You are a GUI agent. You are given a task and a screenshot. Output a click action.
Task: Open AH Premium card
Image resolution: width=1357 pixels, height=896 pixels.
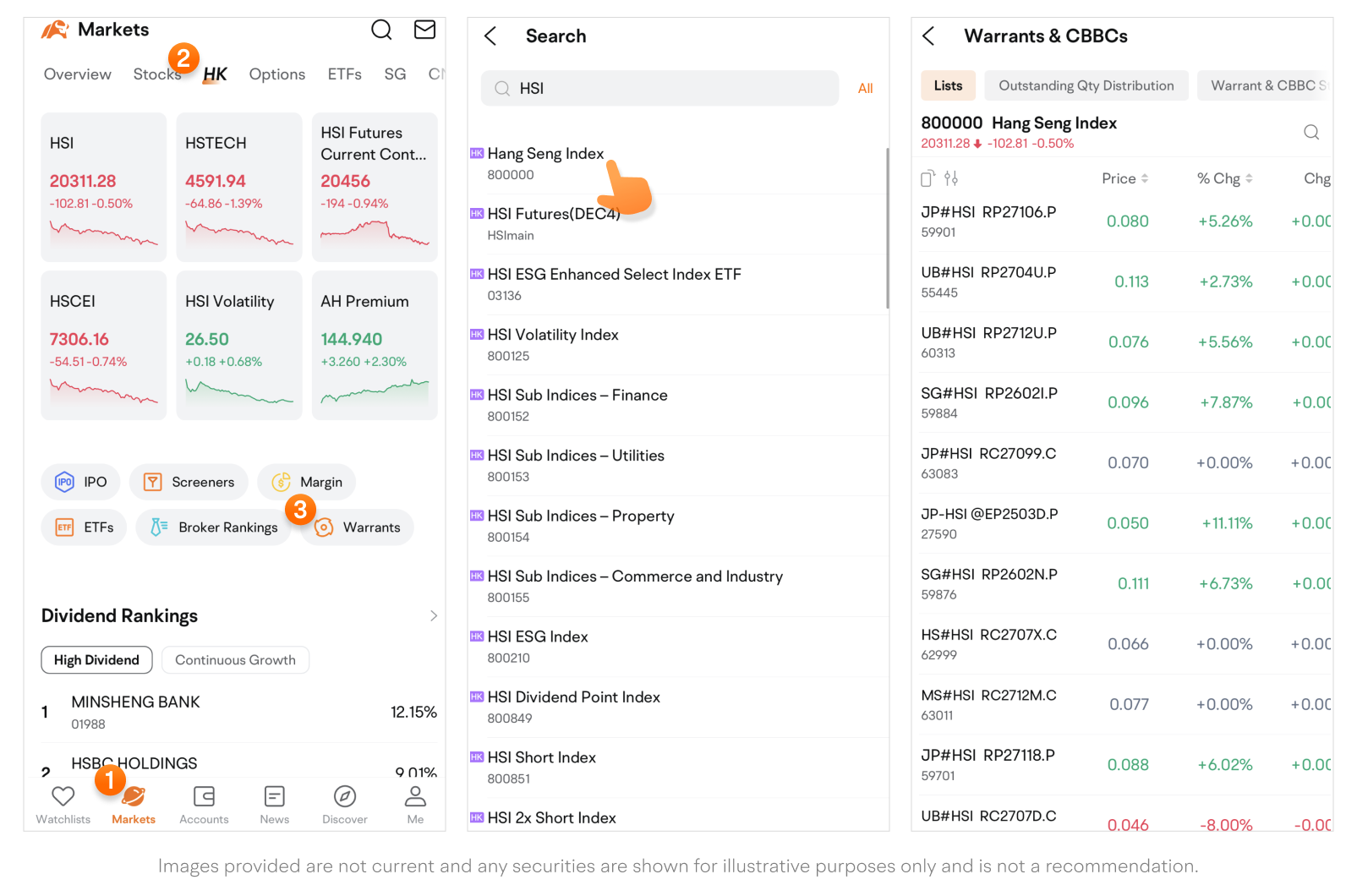375,345
